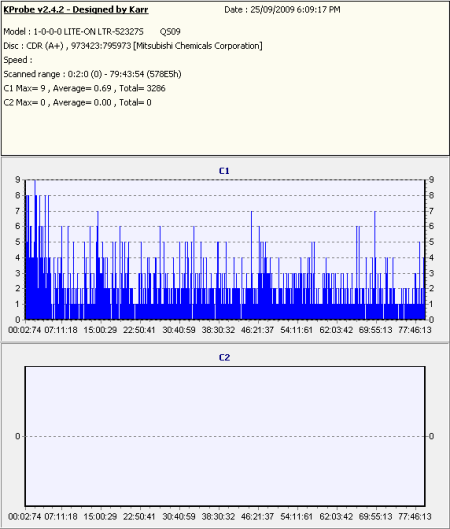Click the 00:02:74 label on C1 axis
Image resolution: width=450 pixels, height=529 pixels.
(x=25, y=330)
